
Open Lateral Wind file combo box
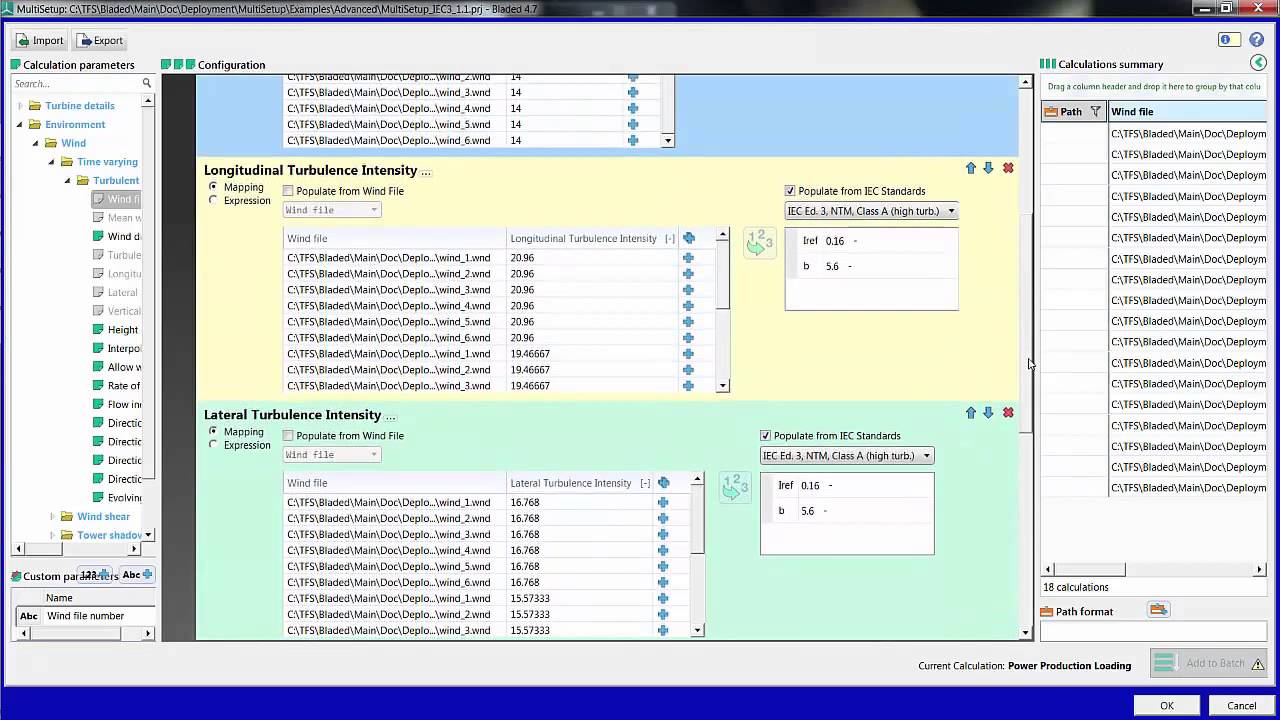click(x=331, y=455)
